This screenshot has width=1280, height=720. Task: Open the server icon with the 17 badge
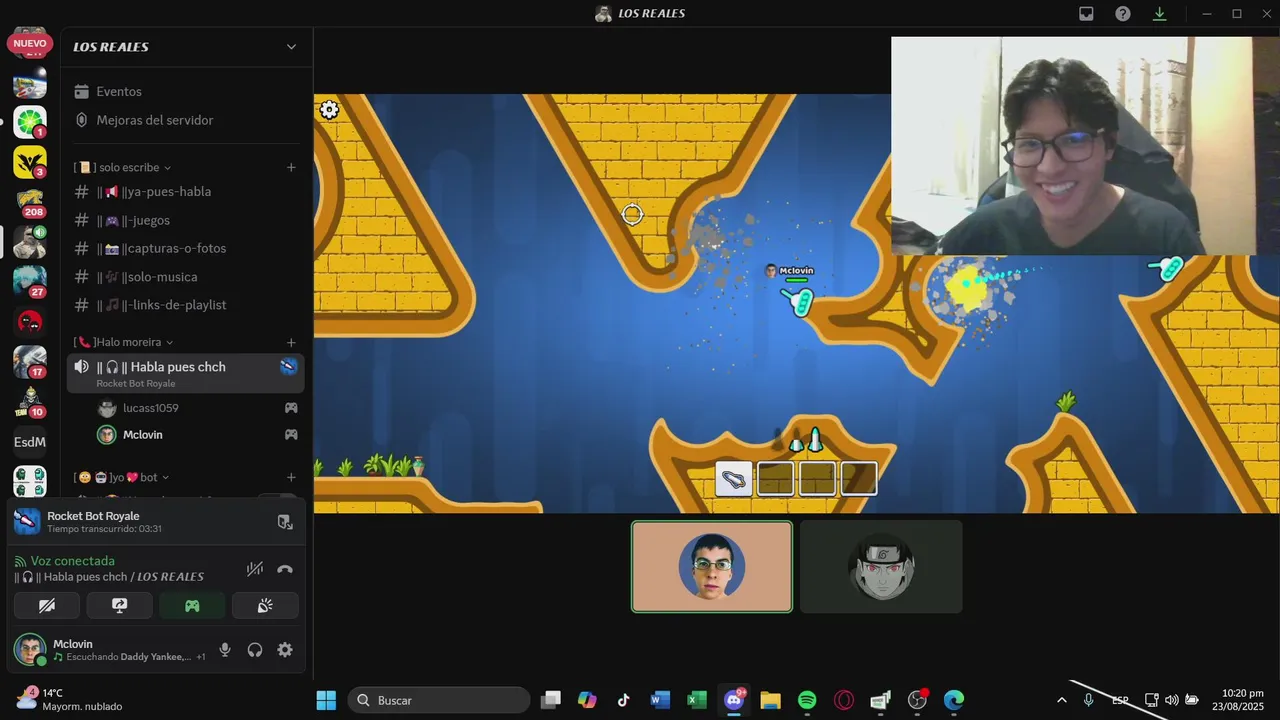pos(30,362)
